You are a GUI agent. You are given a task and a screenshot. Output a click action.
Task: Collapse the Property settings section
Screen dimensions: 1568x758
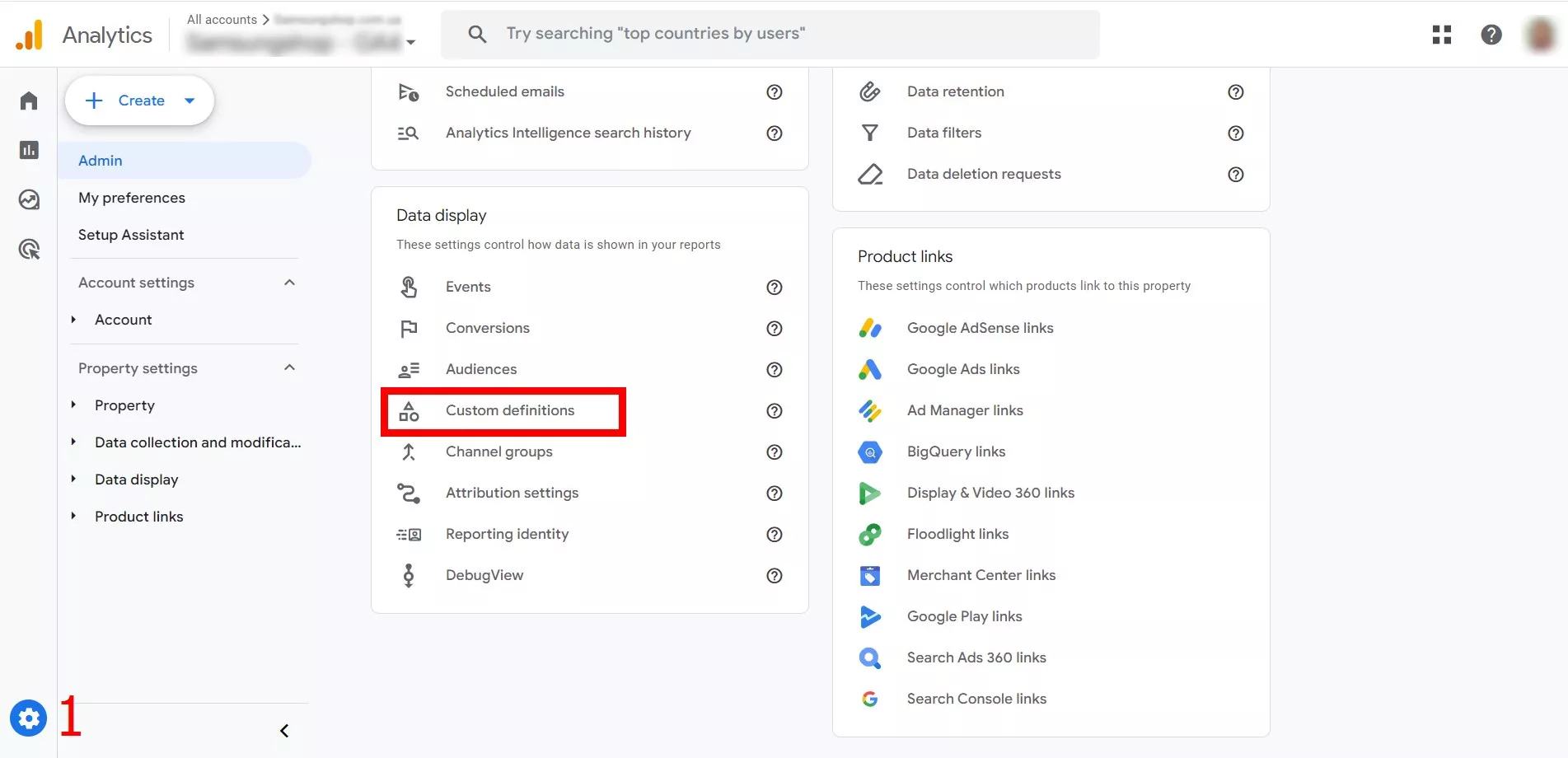pyautogui.click(x=289, y=367)
